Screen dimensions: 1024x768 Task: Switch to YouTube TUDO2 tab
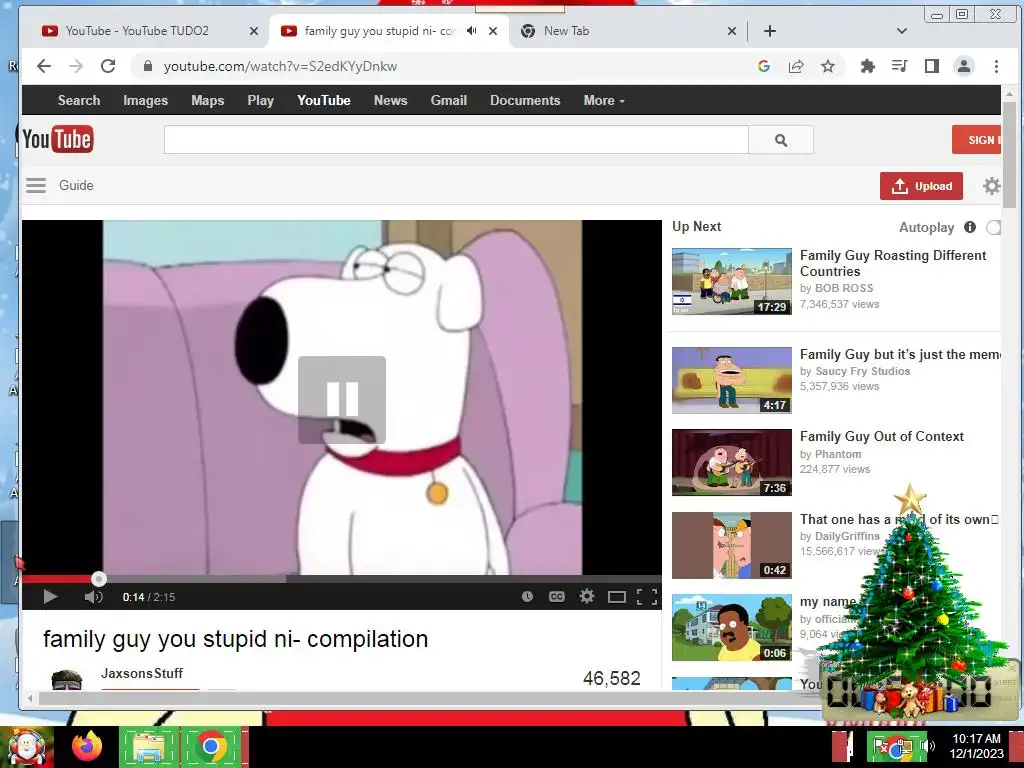(x=137, y=31)
